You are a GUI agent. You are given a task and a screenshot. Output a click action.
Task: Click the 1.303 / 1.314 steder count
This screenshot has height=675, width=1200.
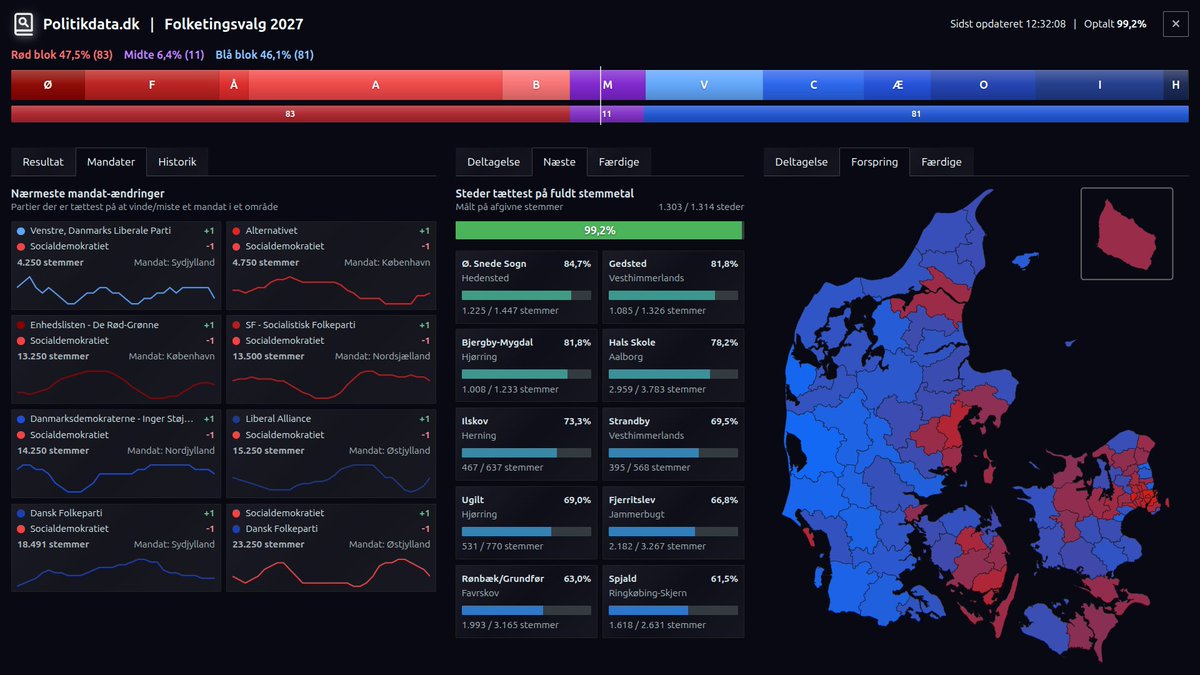(x=701, y=207)
